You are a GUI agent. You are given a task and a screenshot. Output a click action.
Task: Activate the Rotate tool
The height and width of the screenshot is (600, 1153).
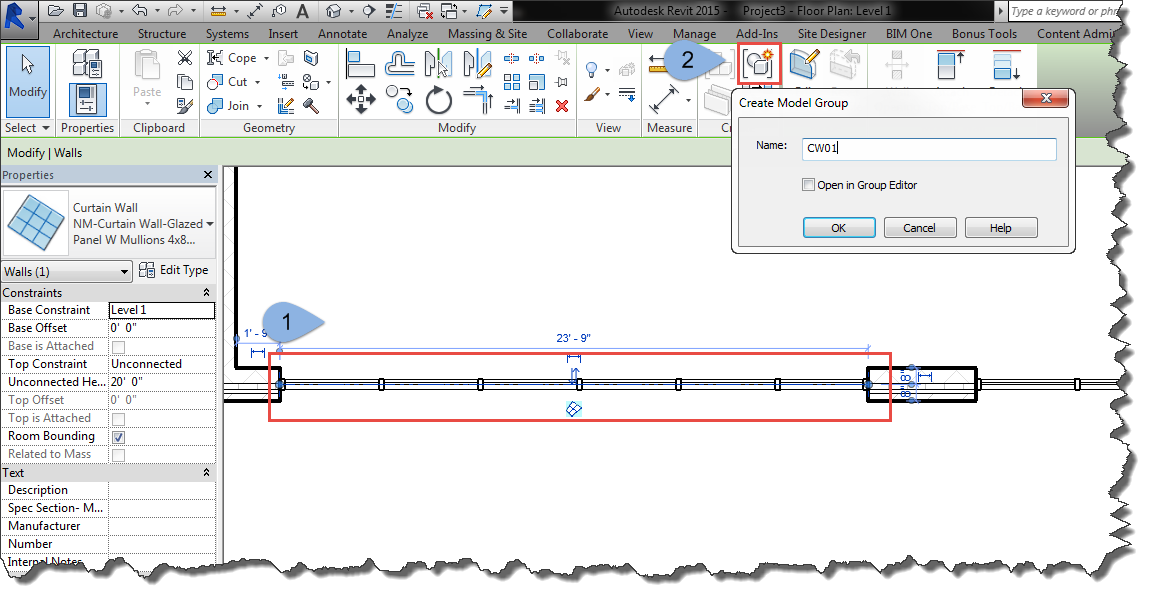click(437, 99)
